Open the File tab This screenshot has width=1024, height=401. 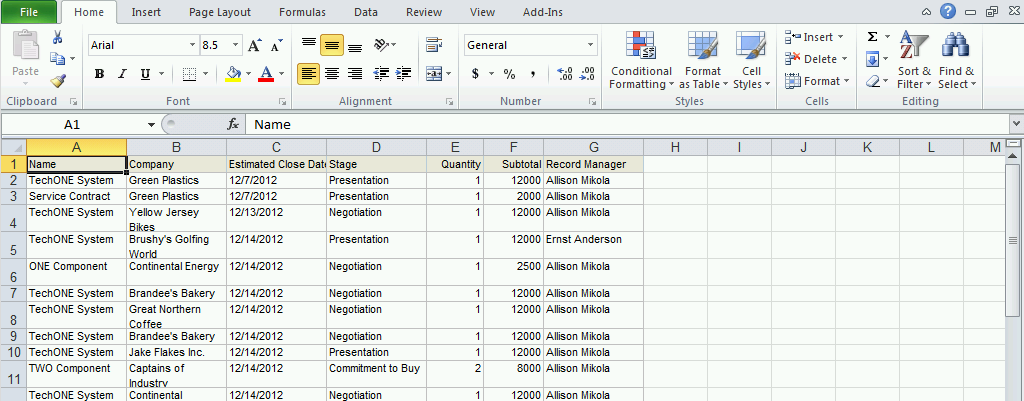pos(29,12)
